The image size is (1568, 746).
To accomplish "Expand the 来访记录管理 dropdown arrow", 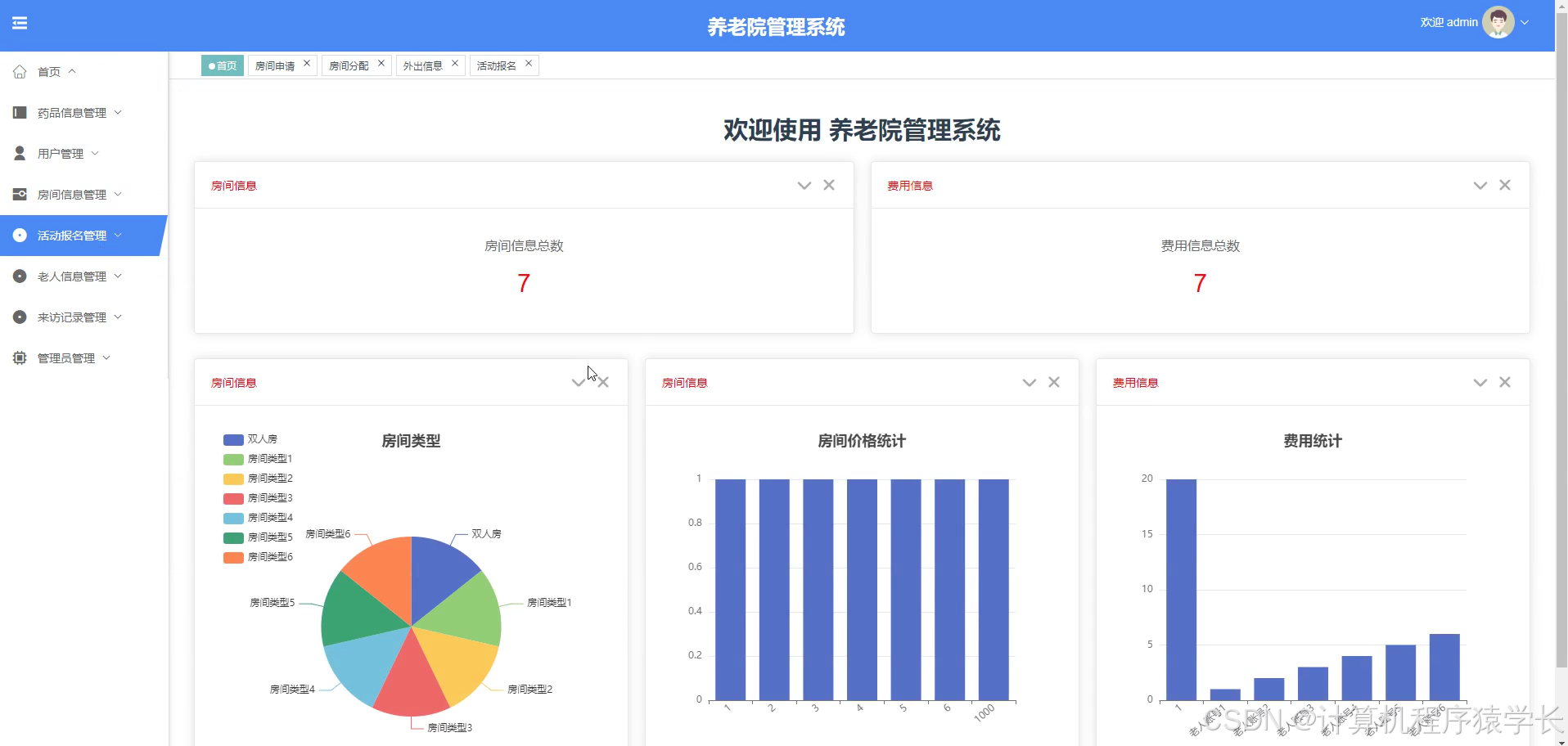I will [x=119, y=317].
